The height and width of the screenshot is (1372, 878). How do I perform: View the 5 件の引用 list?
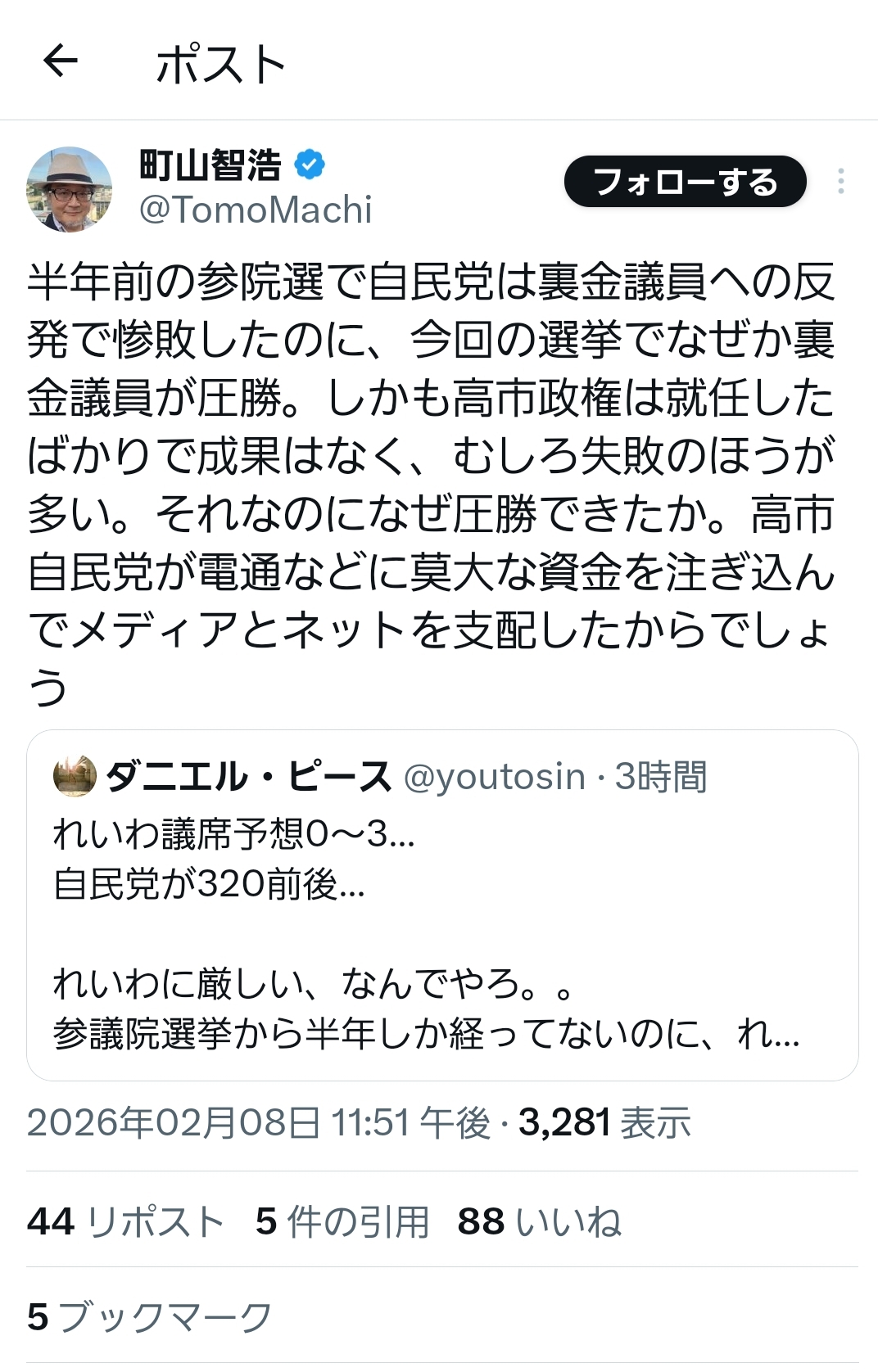pyautogui.click(x=342, y=1221)
